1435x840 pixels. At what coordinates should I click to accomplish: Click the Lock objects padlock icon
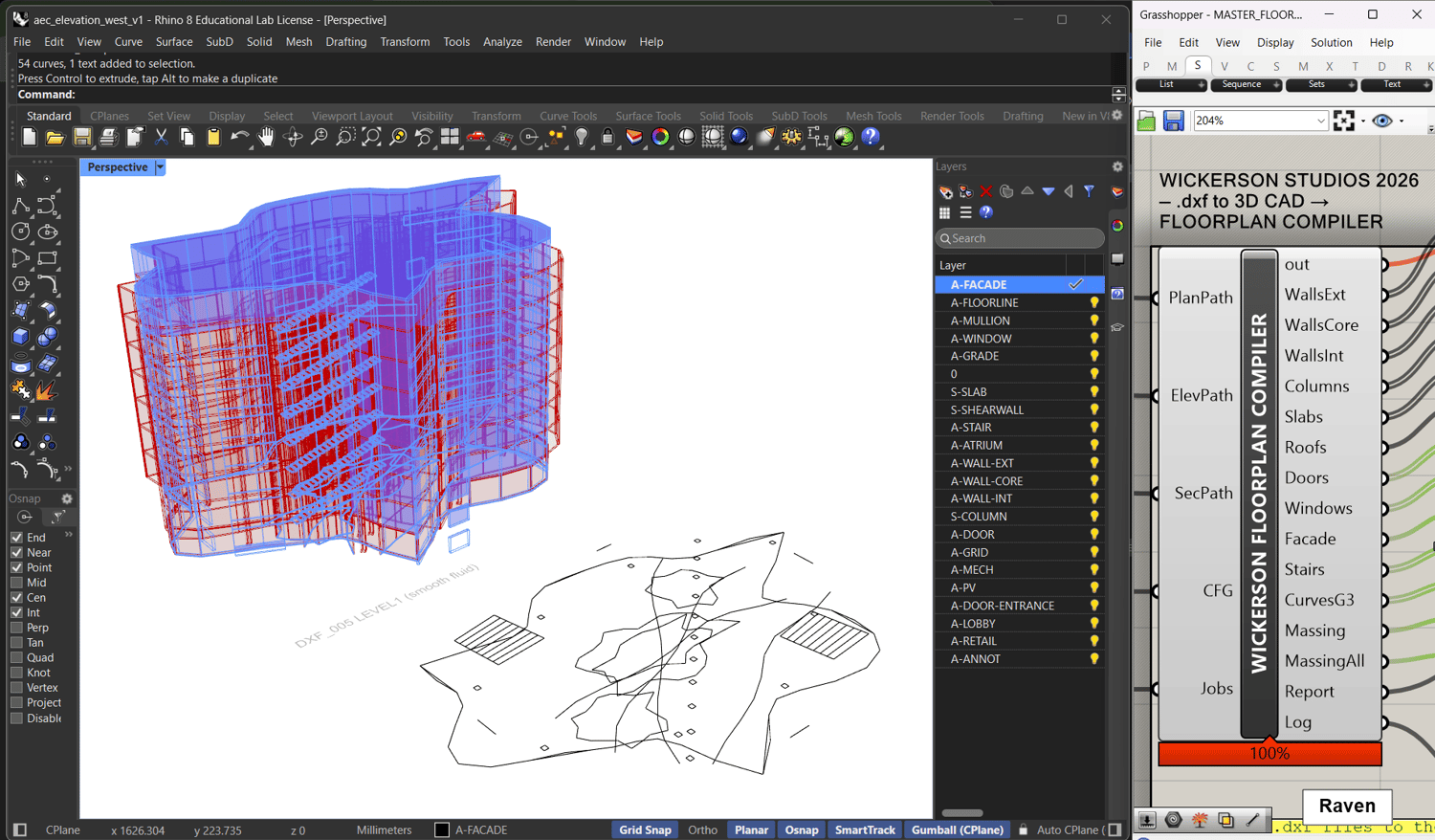pos(607,138)
